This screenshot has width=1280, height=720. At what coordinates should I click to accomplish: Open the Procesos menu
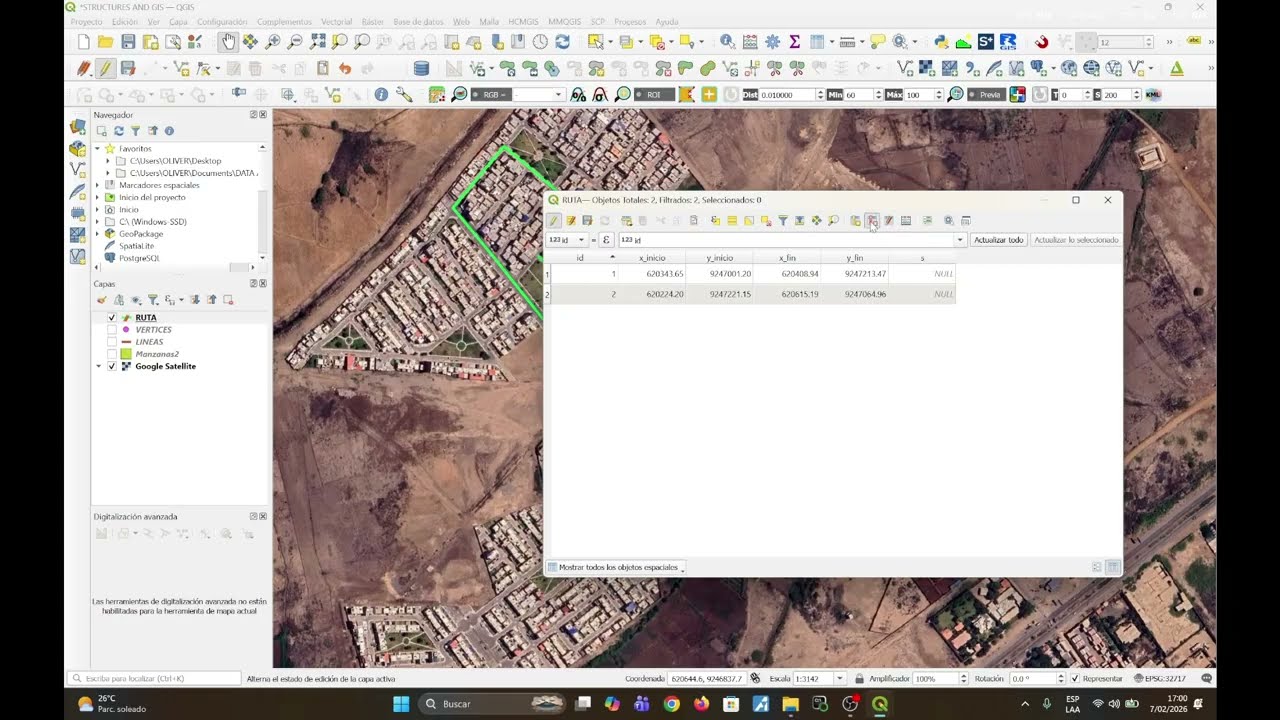pos(630,21)
